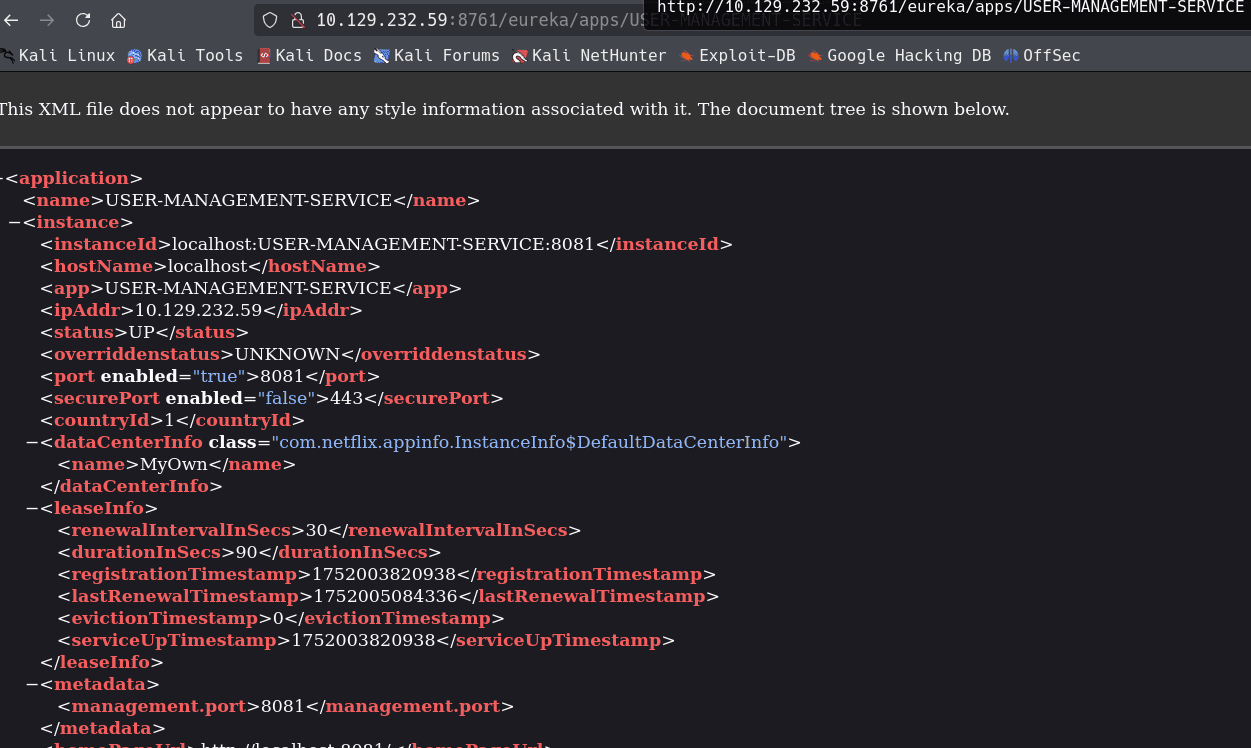Collapse the application XML node
Image resolution: width=1251 pixels, height=748 pixels.
point(2,179)
